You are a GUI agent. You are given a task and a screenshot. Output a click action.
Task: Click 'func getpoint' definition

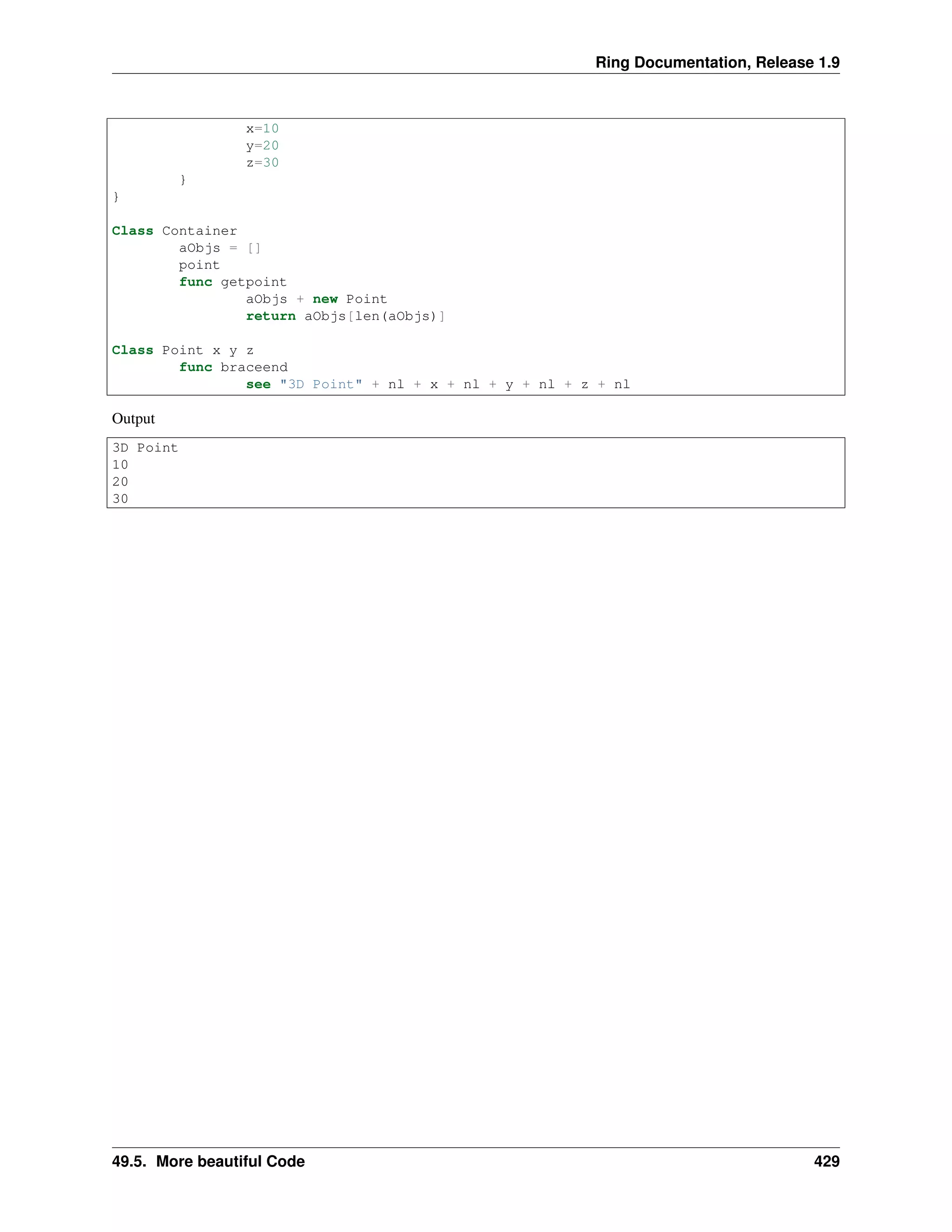pyautogui.click(x=232, y=282)
